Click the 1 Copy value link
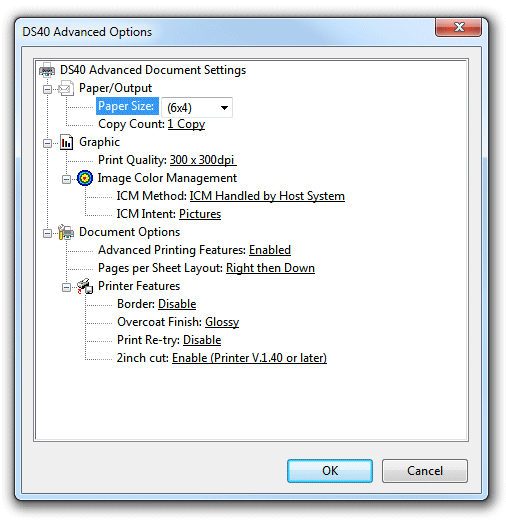This screenshot has height=524, width=506. pyautogui.click(x=186, y=124)
